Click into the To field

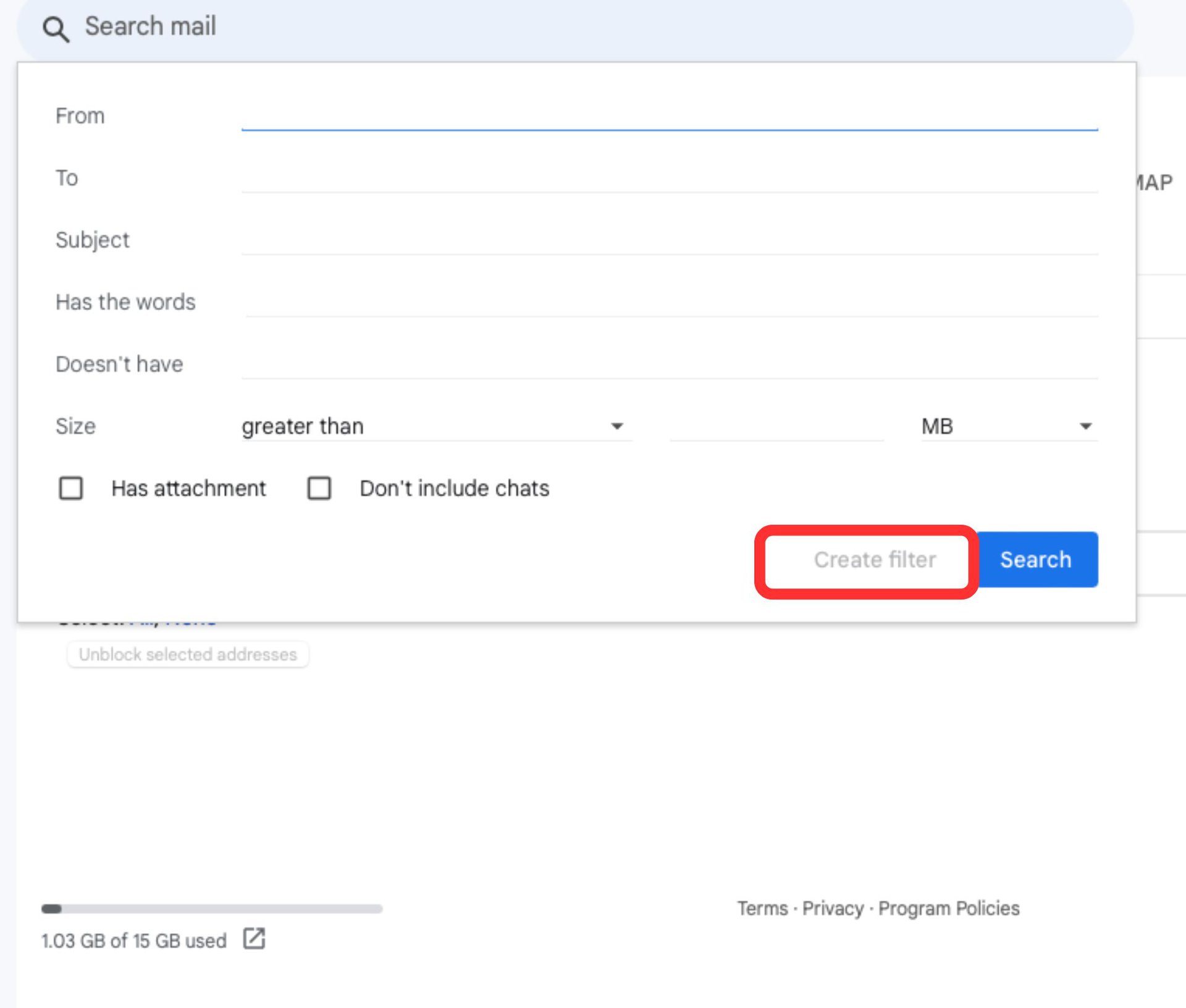669,178
